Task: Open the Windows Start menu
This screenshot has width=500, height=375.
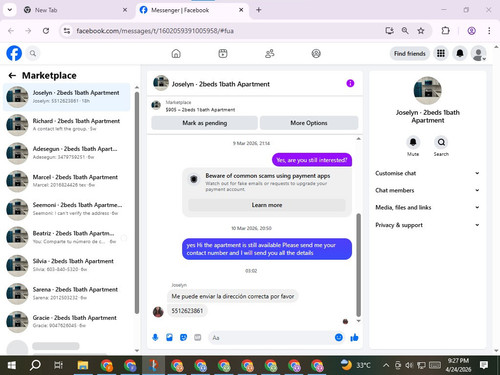Action: [12, 365]
